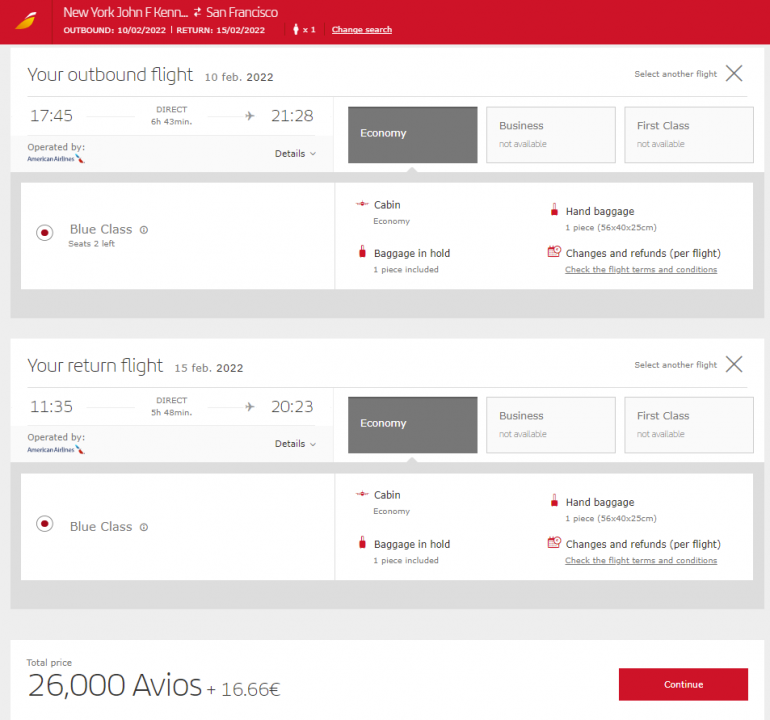Click the return Blue Class info icon
The height and width of the screenshot is (720, 770).
(x=144, y=527)
